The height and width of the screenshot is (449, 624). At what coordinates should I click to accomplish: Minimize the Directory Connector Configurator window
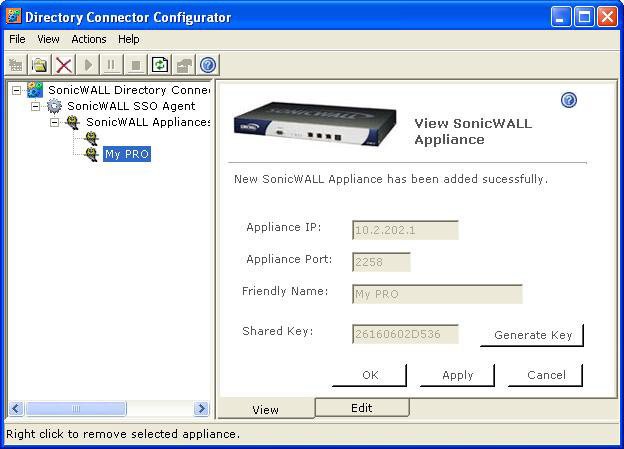(x=560, y=17)
